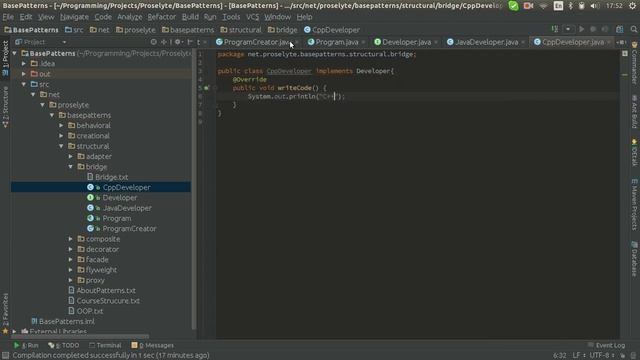Select Program class in tree
This screenshot has height=360, width=640.
coord(109,218)
